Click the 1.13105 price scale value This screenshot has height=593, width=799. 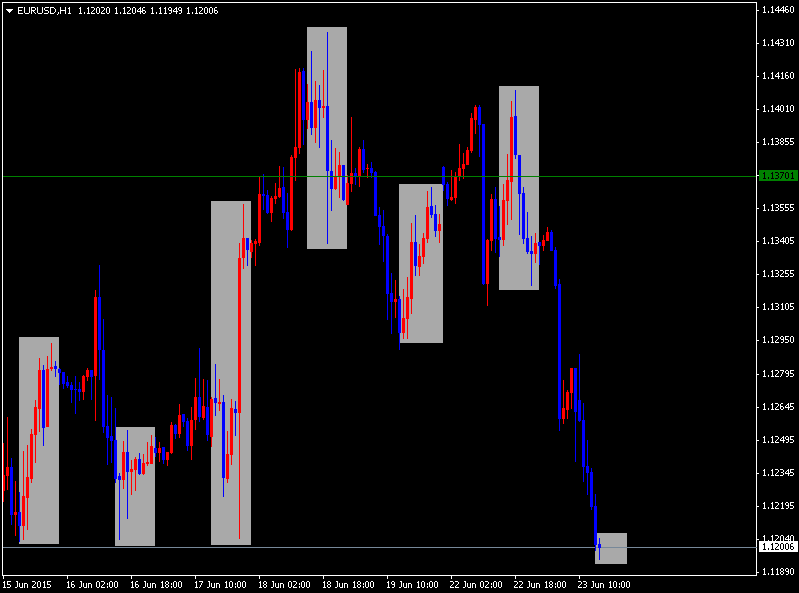(778, 307)
